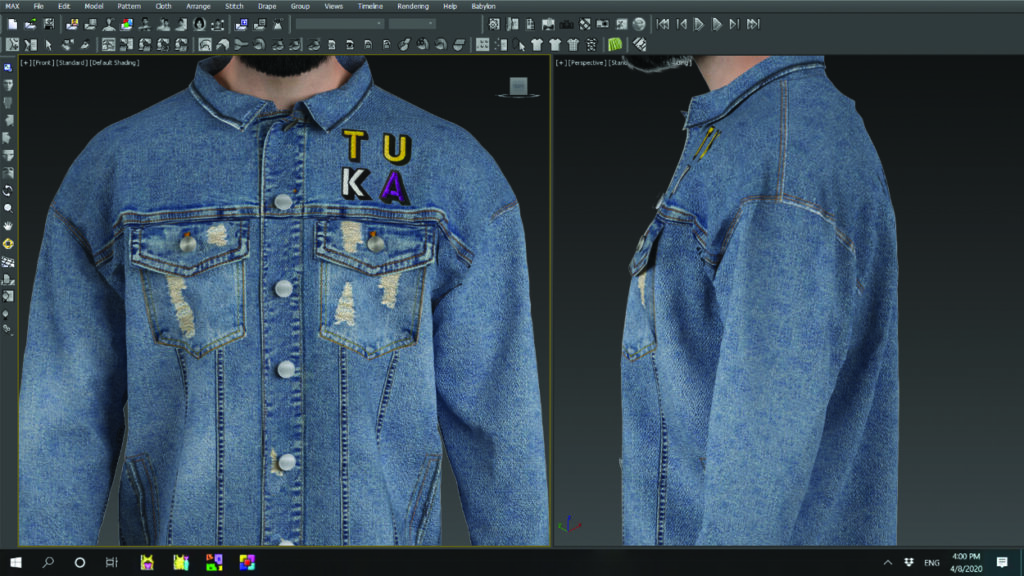
Task: Jump to the timeline start
Action: click(x=664, y=24)
